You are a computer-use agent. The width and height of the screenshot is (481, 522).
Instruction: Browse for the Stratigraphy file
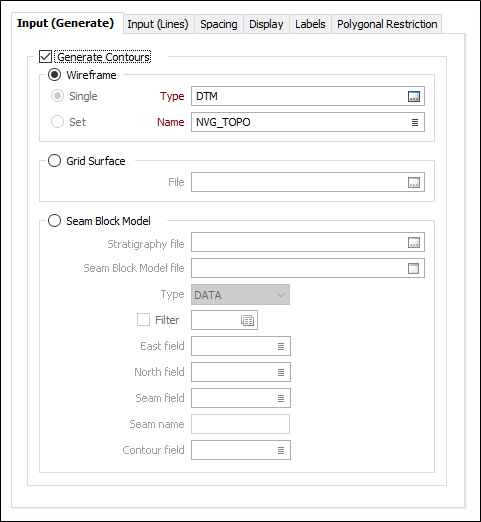[414, 243]
